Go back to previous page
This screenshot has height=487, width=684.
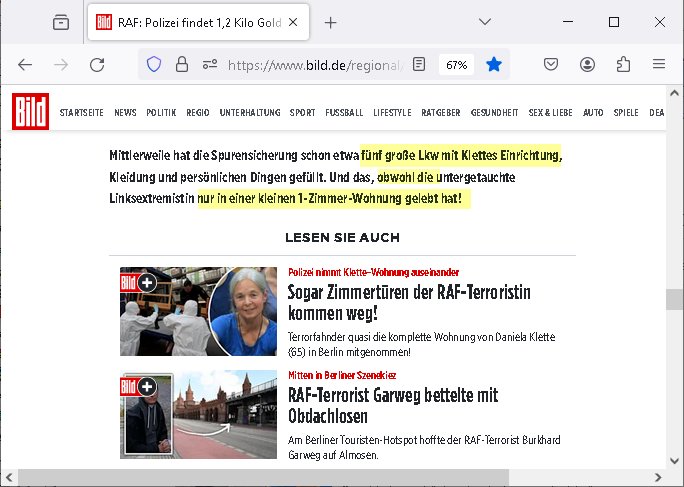point(25,65)
